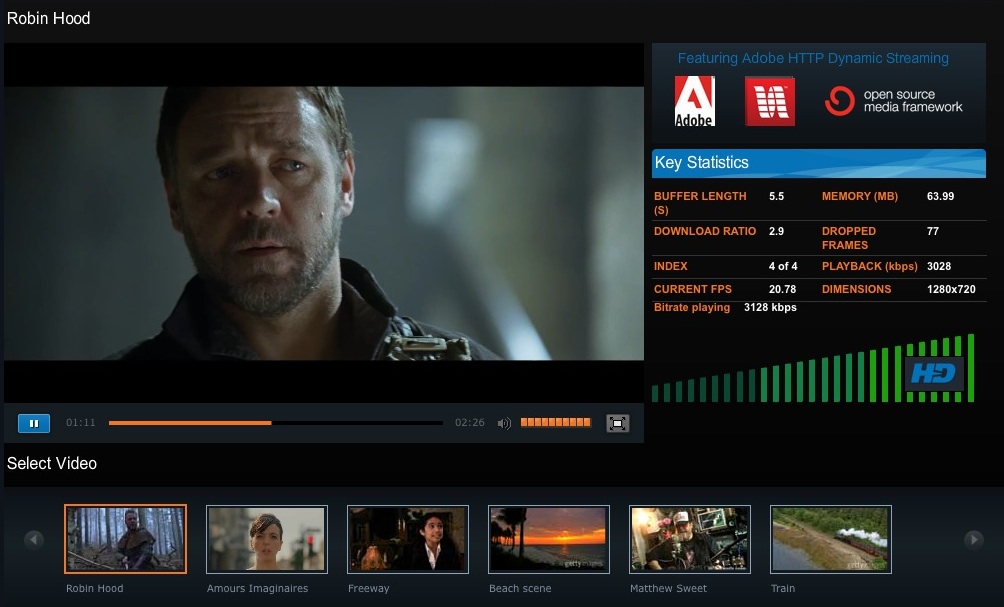Click the Key Statistics header
The image size is (1004, 607).
coord(819,163)
